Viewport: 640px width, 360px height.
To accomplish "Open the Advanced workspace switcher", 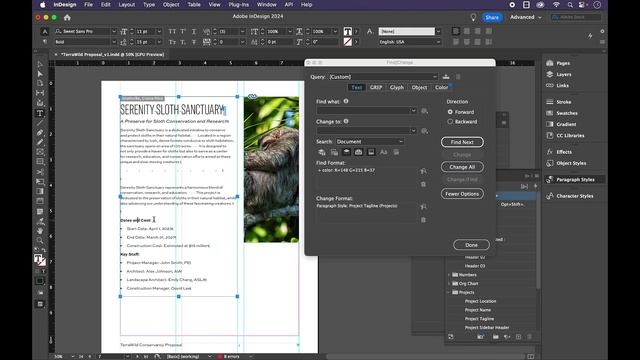I will tap(526, 17).
